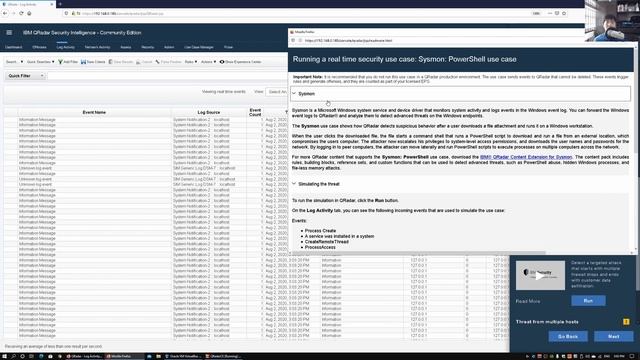This screenshot has height=360, width=640.
Task: Open the Use Case Manager tab
Action: [199, 47]
